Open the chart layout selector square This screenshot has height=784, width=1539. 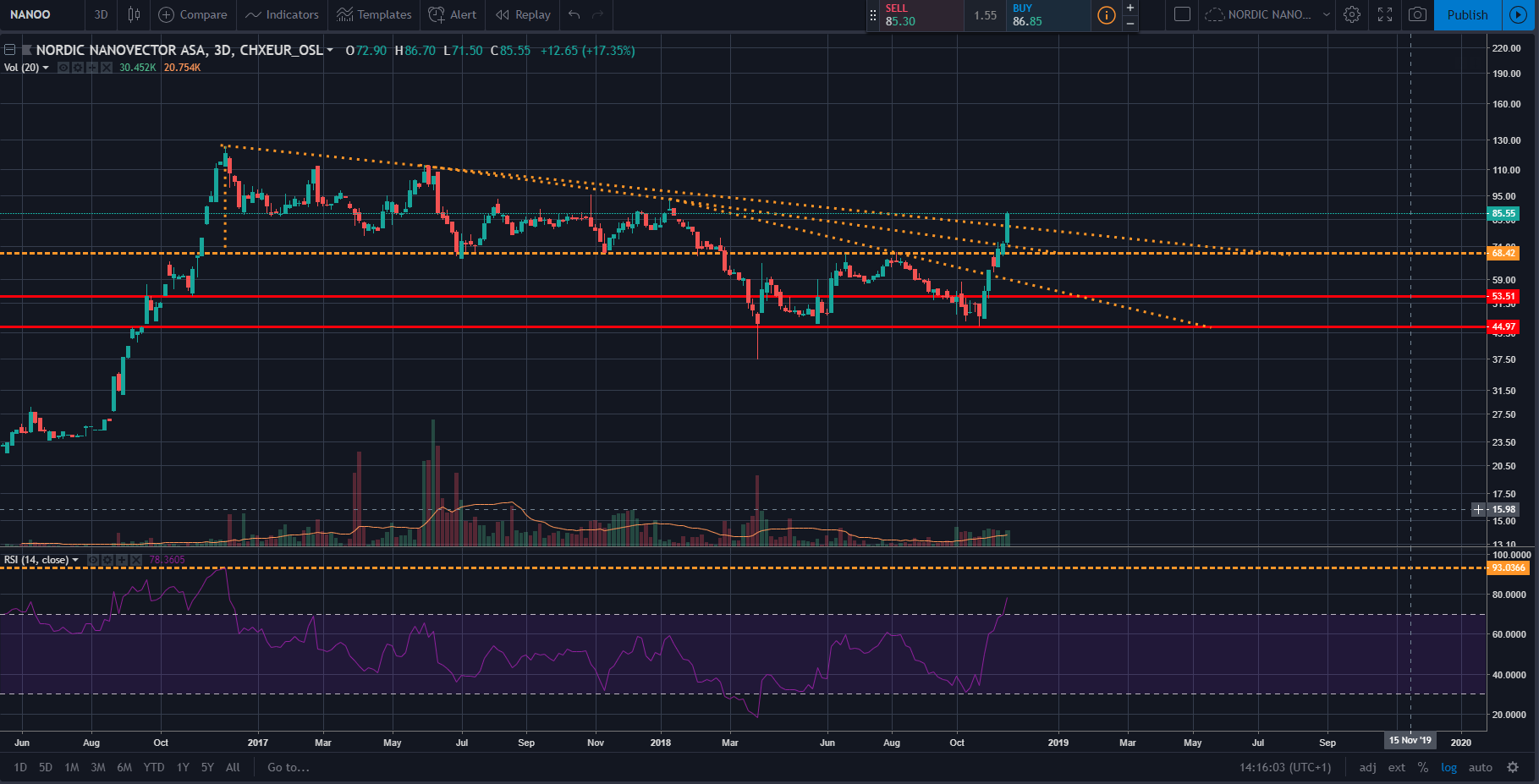(x=1183, y=14)
